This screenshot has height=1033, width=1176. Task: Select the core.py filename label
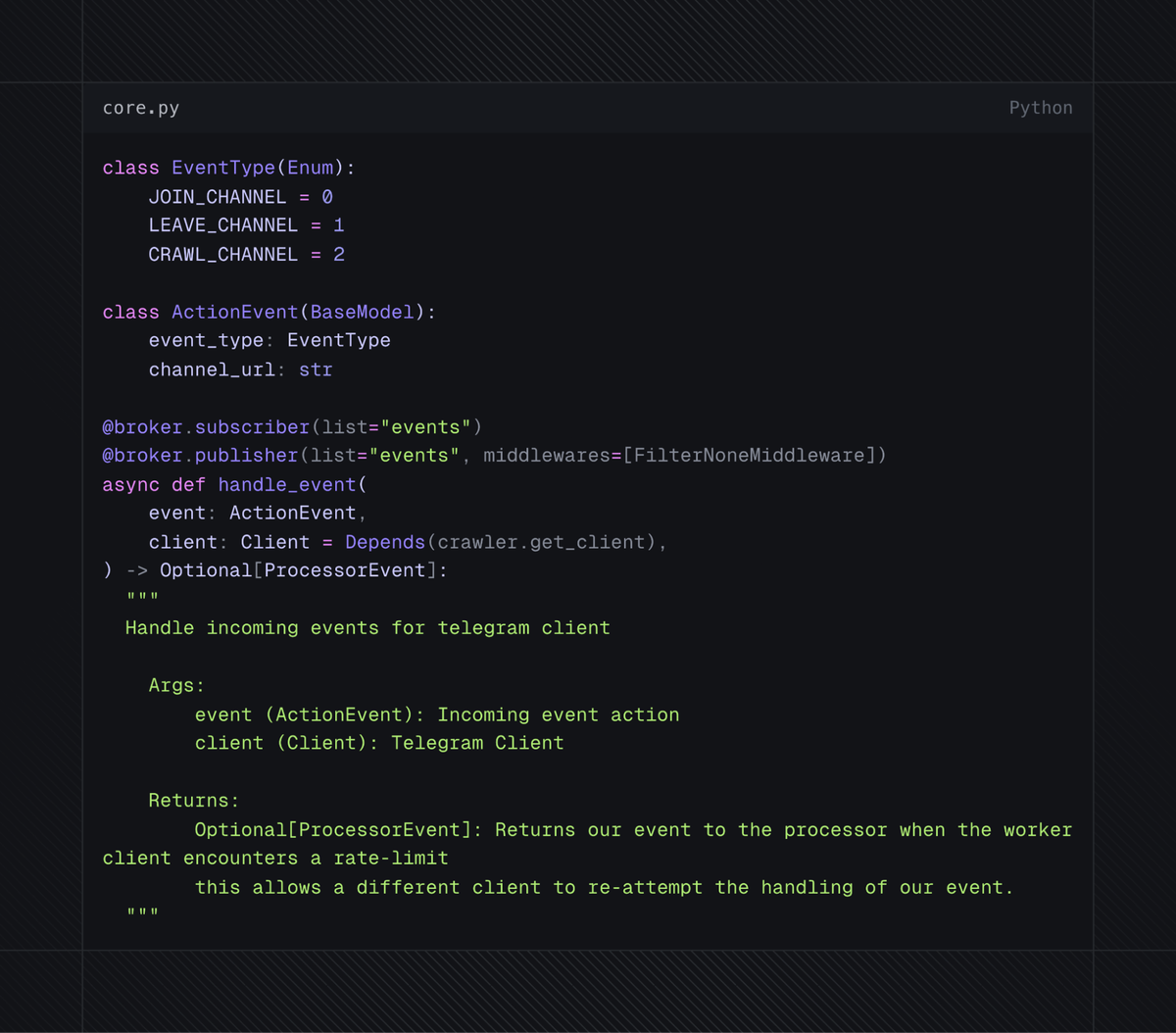141,108
